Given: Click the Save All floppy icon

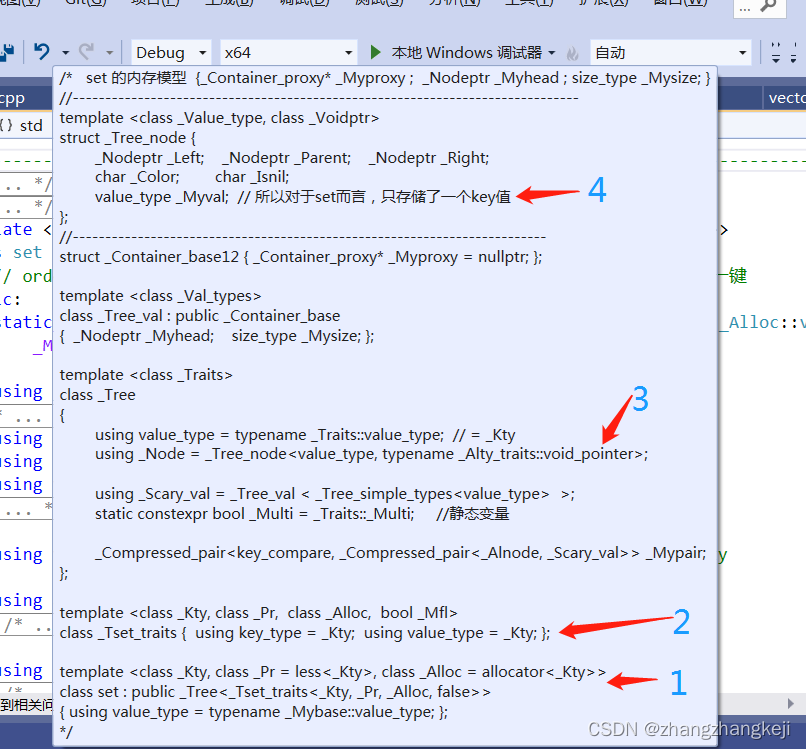Looking at the screenshot, I should [7, 52].
